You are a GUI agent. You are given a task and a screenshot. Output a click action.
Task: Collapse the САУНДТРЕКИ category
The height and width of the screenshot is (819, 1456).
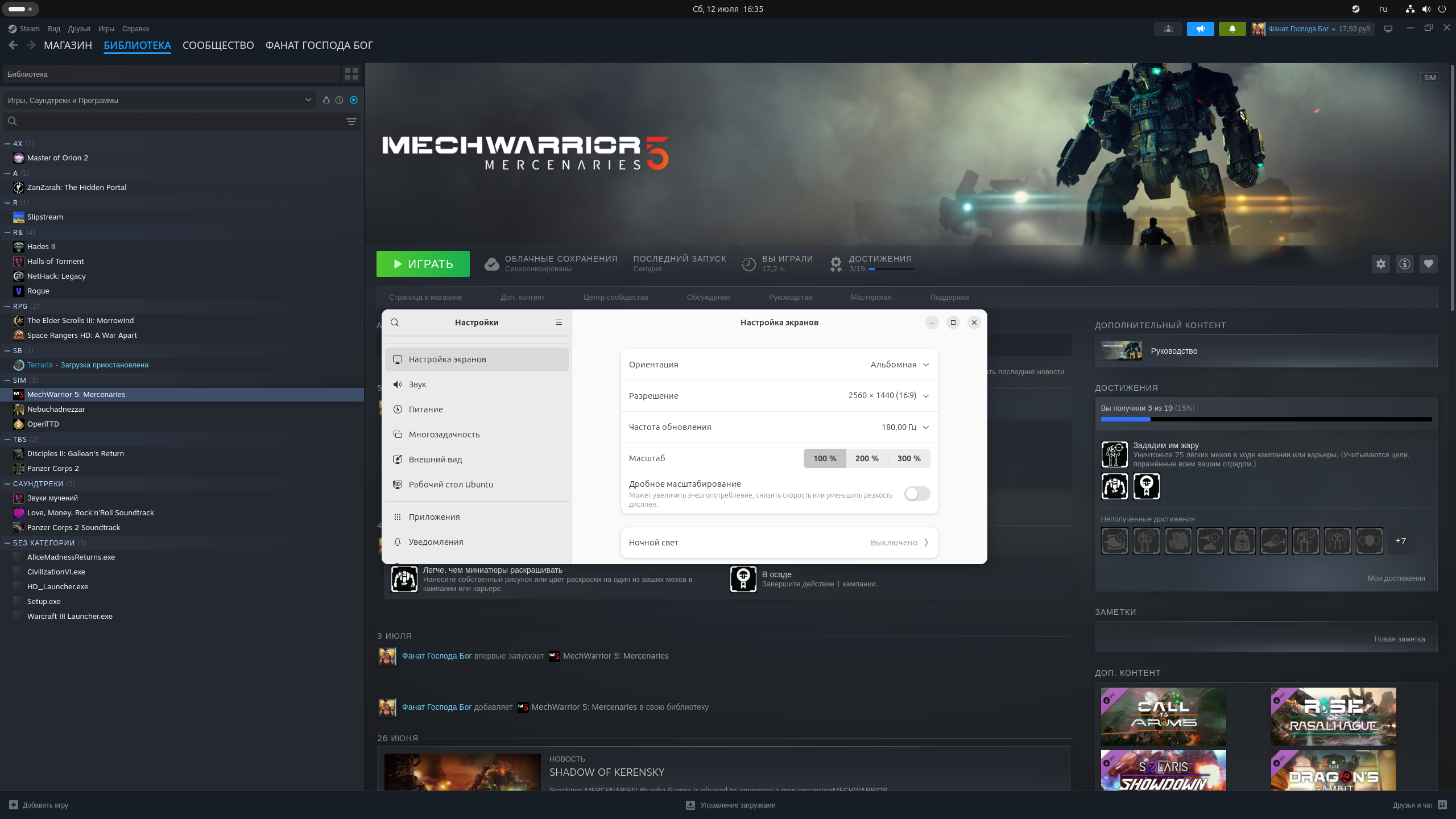coord(7,484)
